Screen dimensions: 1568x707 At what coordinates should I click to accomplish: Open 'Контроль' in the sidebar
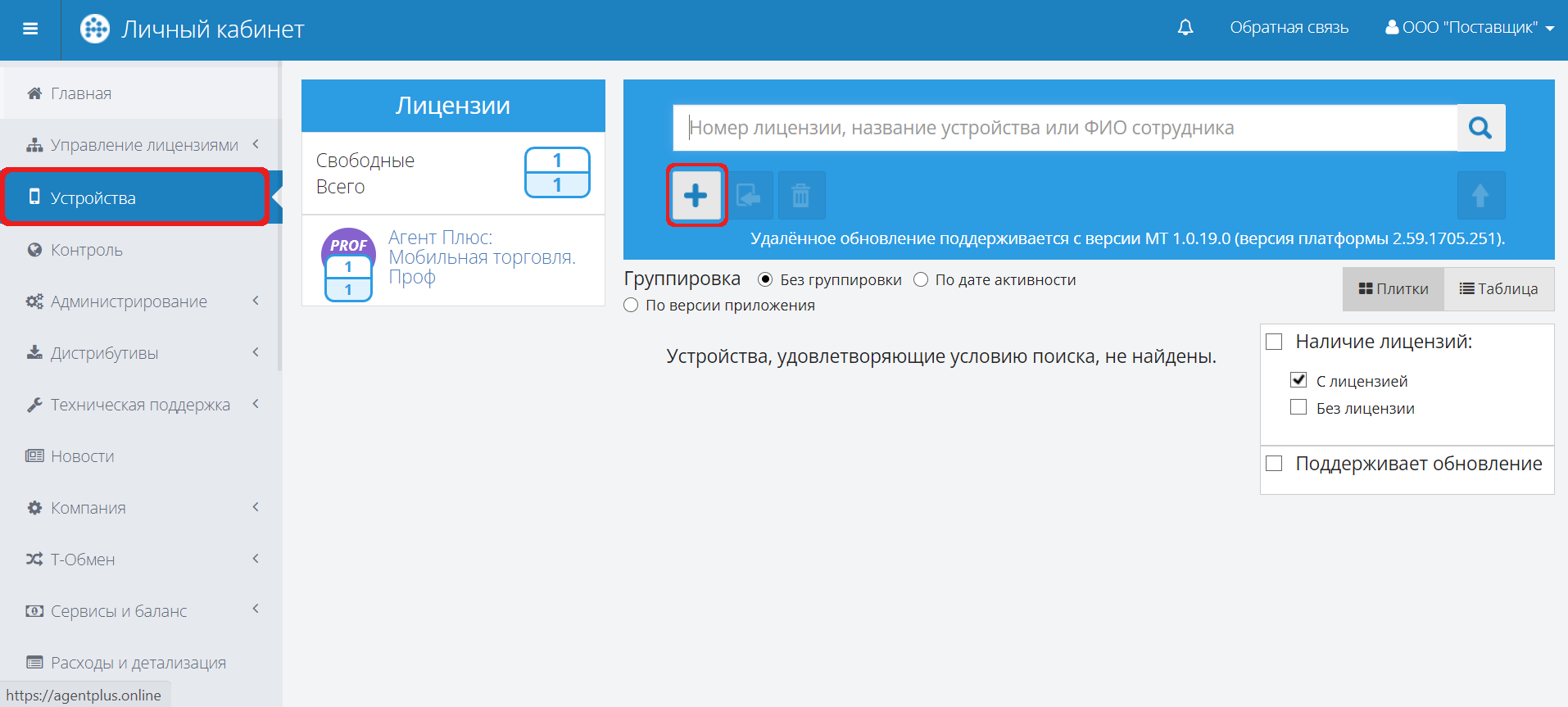(87, 250)
